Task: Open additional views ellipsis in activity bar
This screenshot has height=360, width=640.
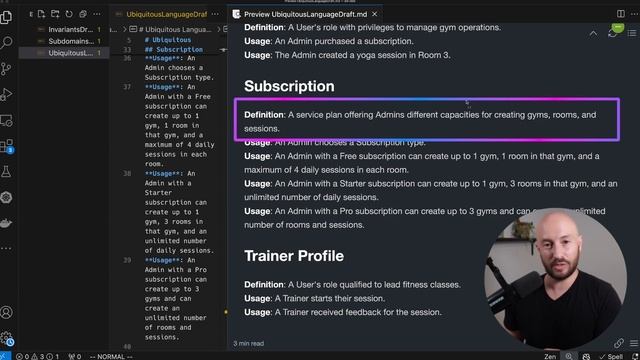Action: pos(6,248)
